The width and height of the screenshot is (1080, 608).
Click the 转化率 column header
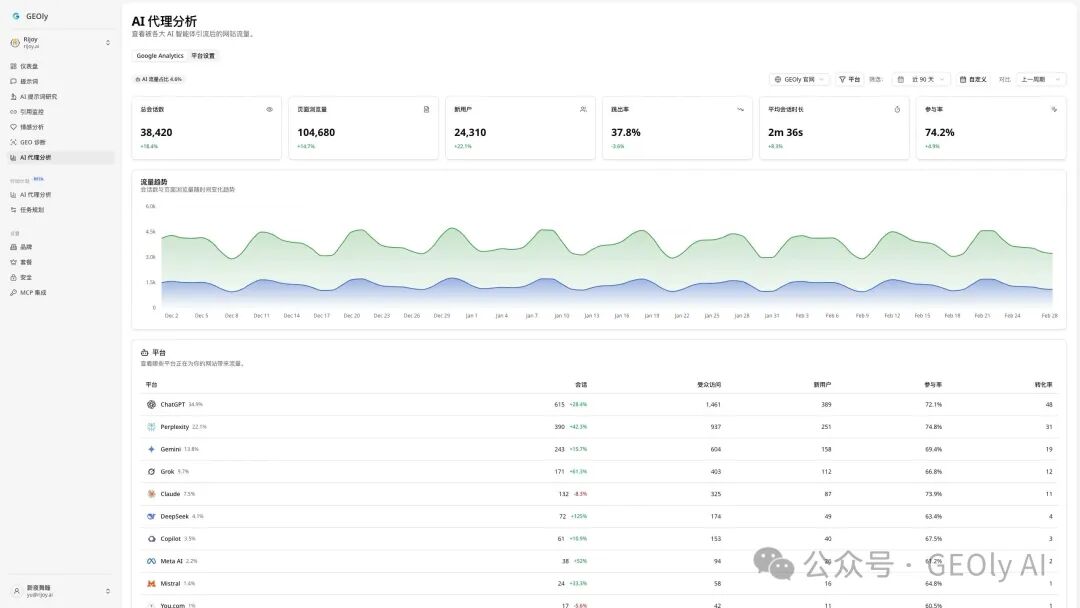(1043, 385)
